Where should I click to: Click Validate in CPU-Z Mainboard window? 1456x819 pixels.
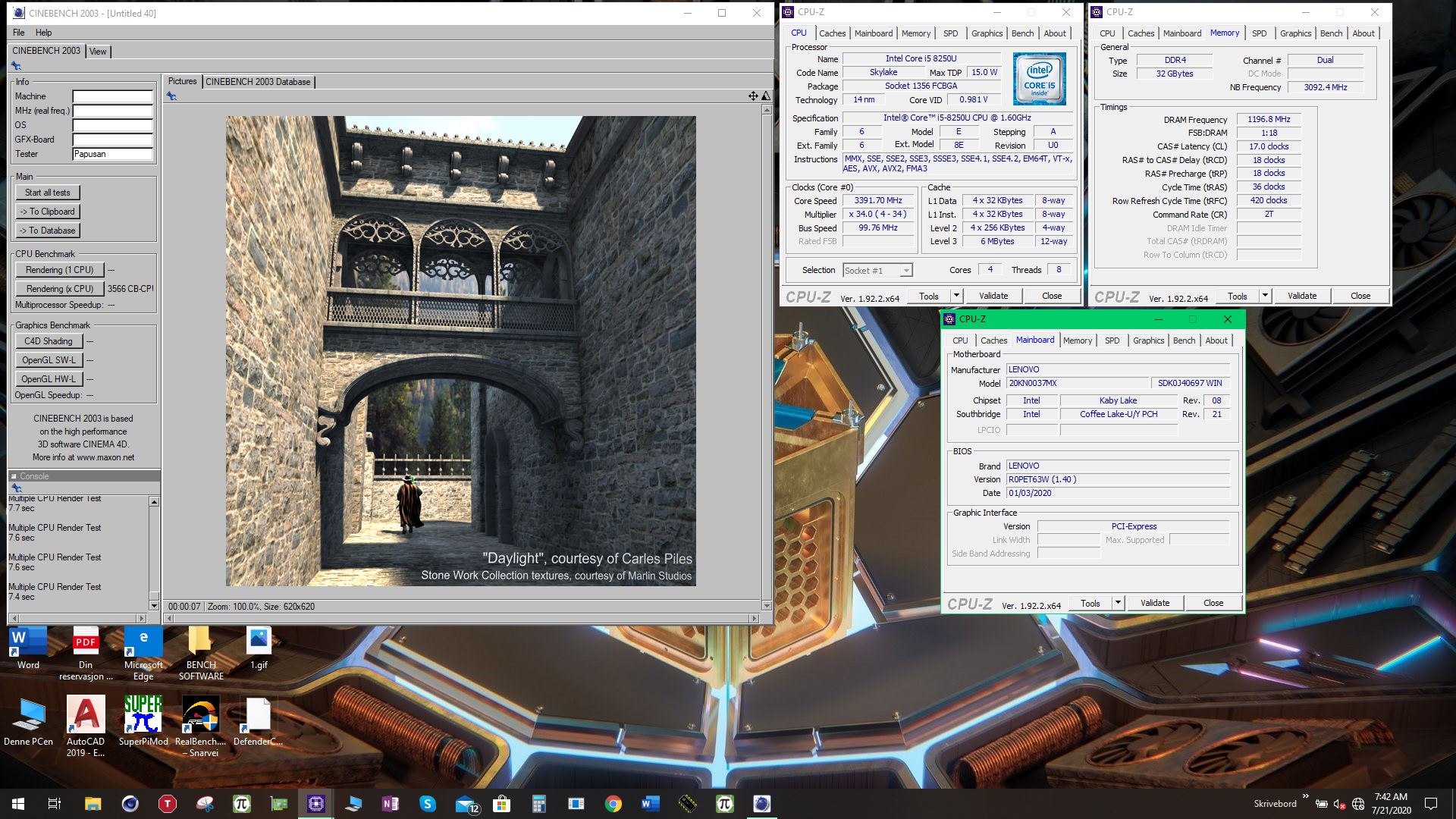1155,603
